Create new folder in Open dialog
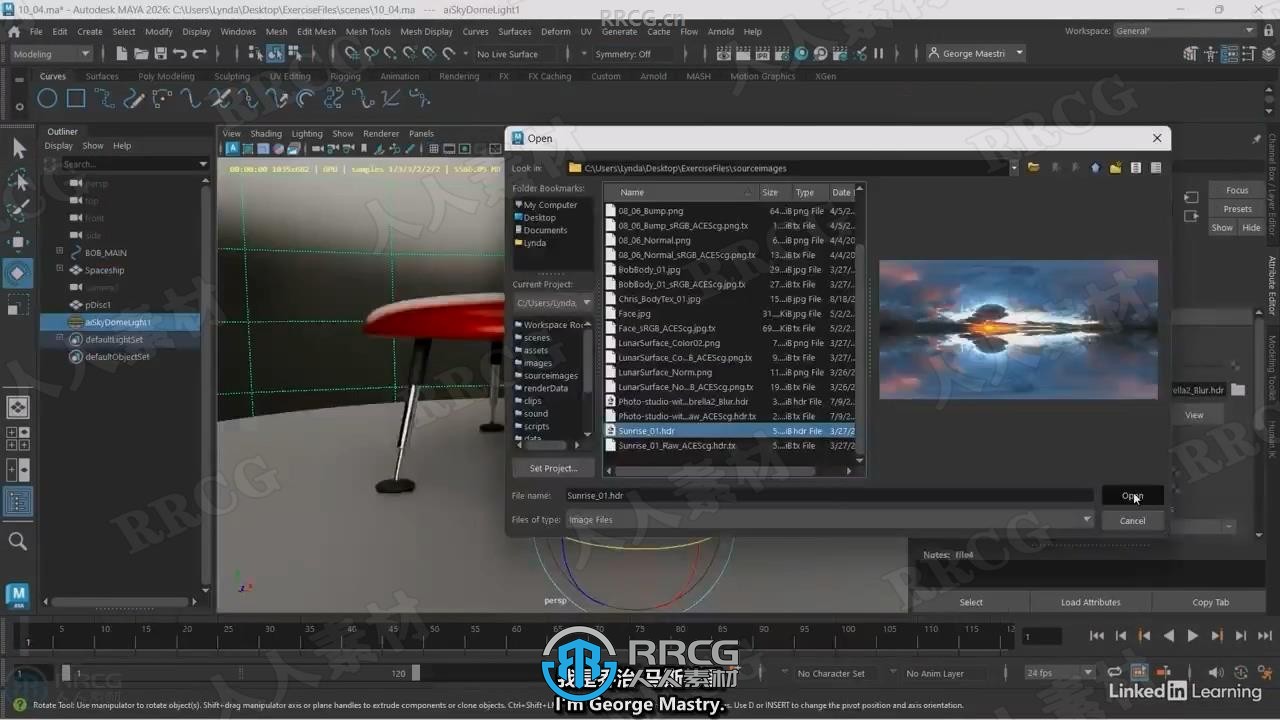 [x=1115, y=168]
